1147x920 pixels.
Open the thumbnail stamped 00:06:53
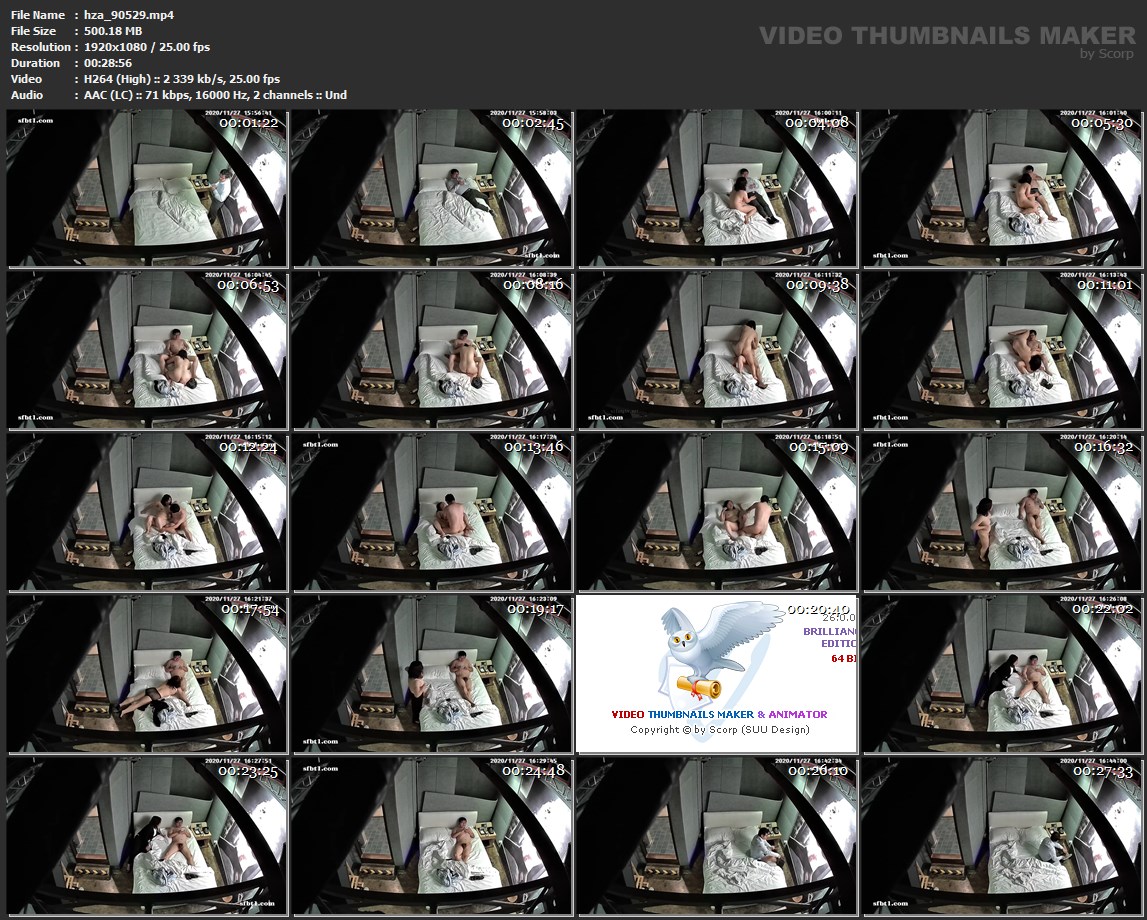(x=148, y=350)
